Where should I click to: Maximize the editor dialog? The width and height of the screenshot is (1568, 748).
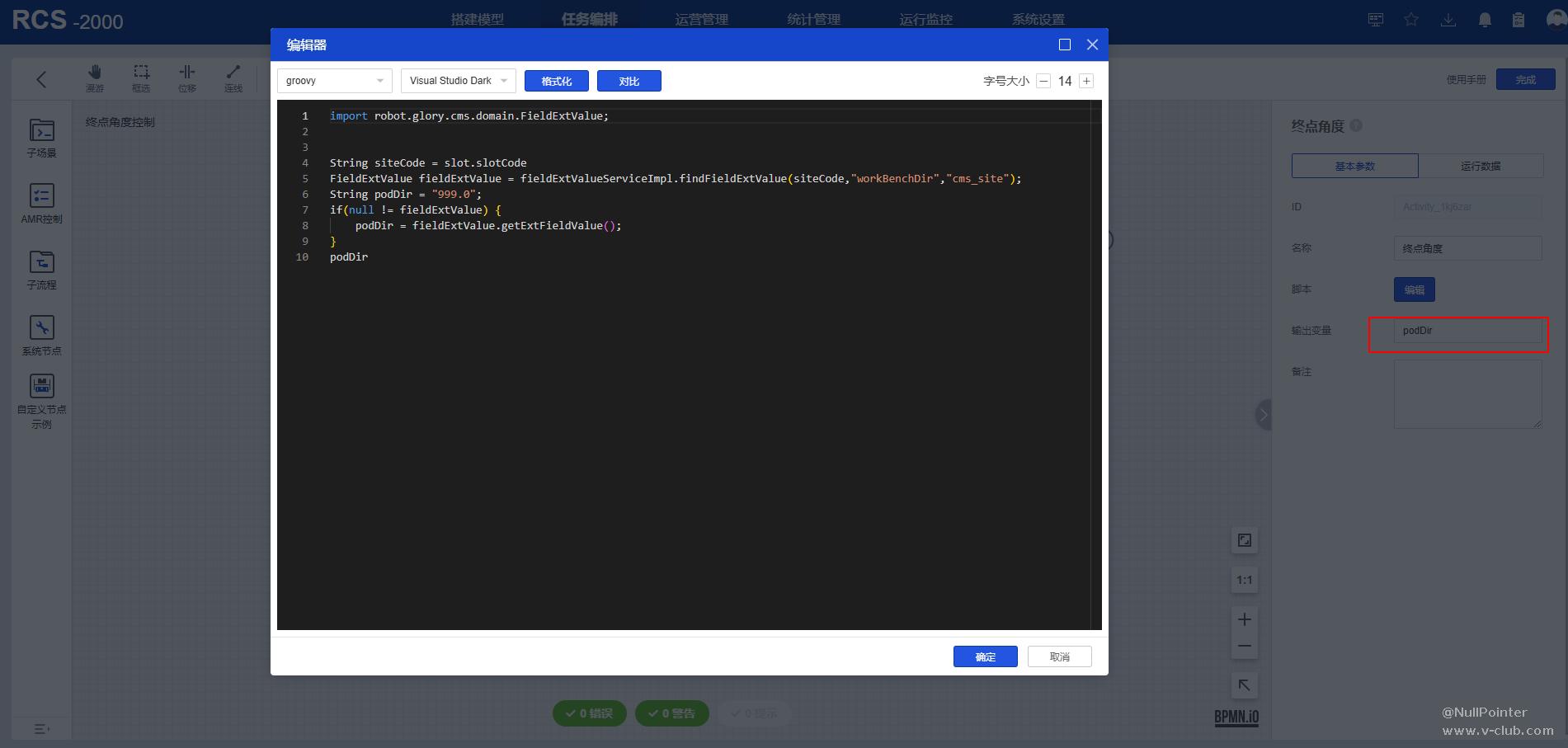tap(1065, 45)
